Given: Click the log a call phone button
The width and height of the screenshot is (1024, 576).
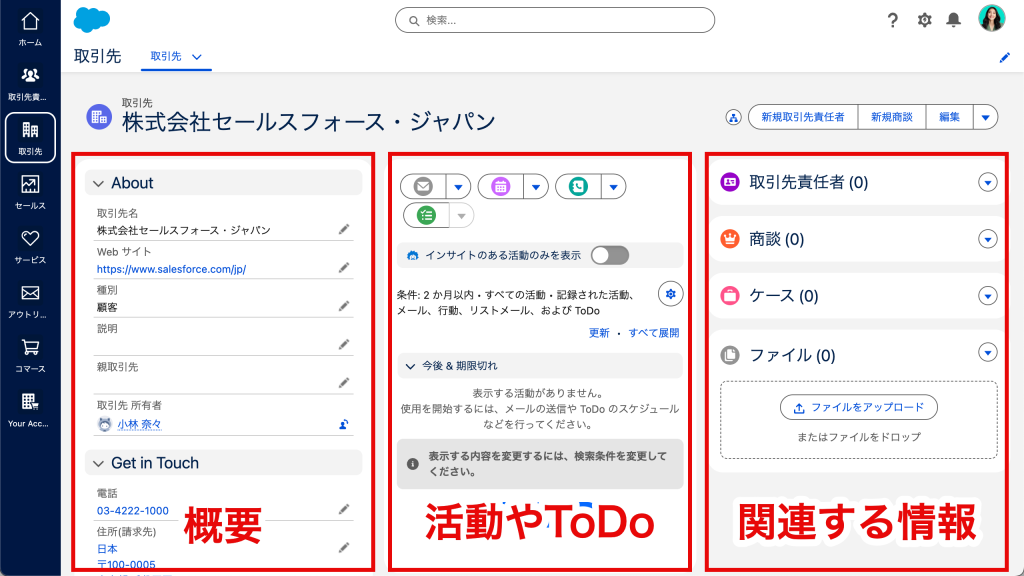Looking at the screenshot, I should click(x=579, y=187).
